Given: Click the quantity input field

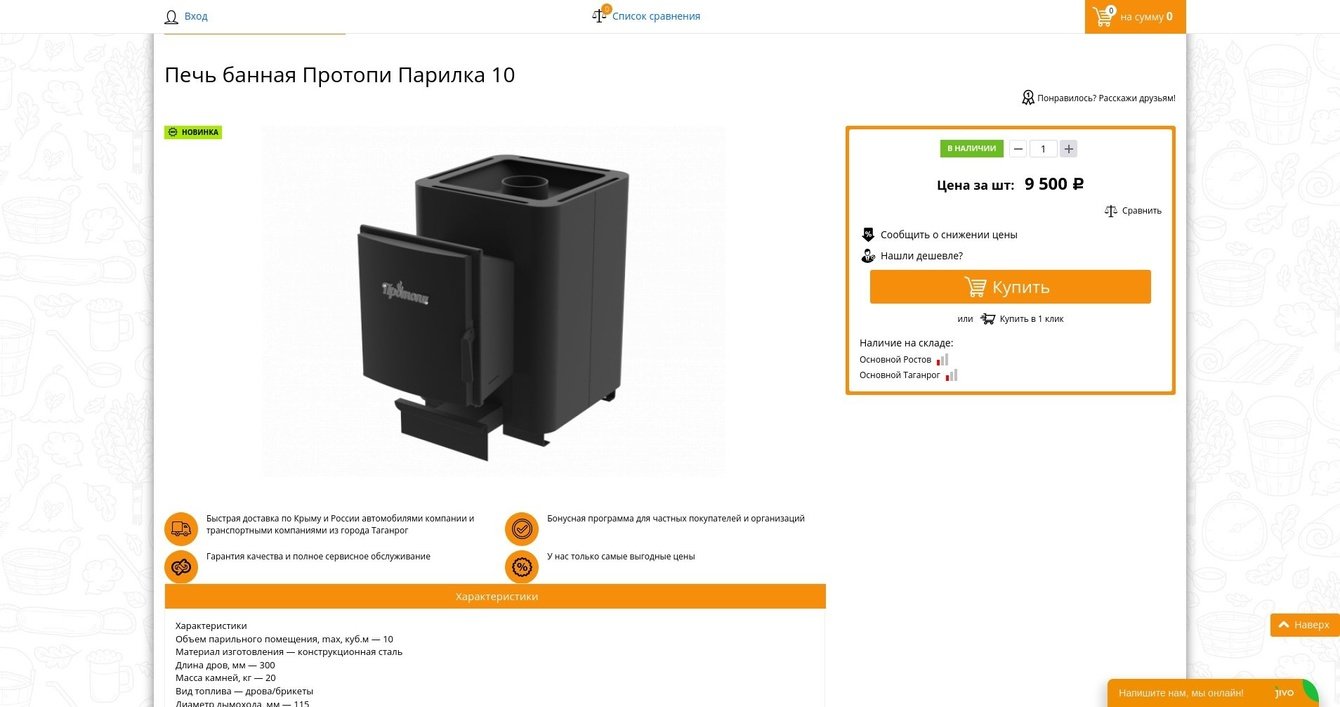Looking at the screenshot, I should [1043, 149].
